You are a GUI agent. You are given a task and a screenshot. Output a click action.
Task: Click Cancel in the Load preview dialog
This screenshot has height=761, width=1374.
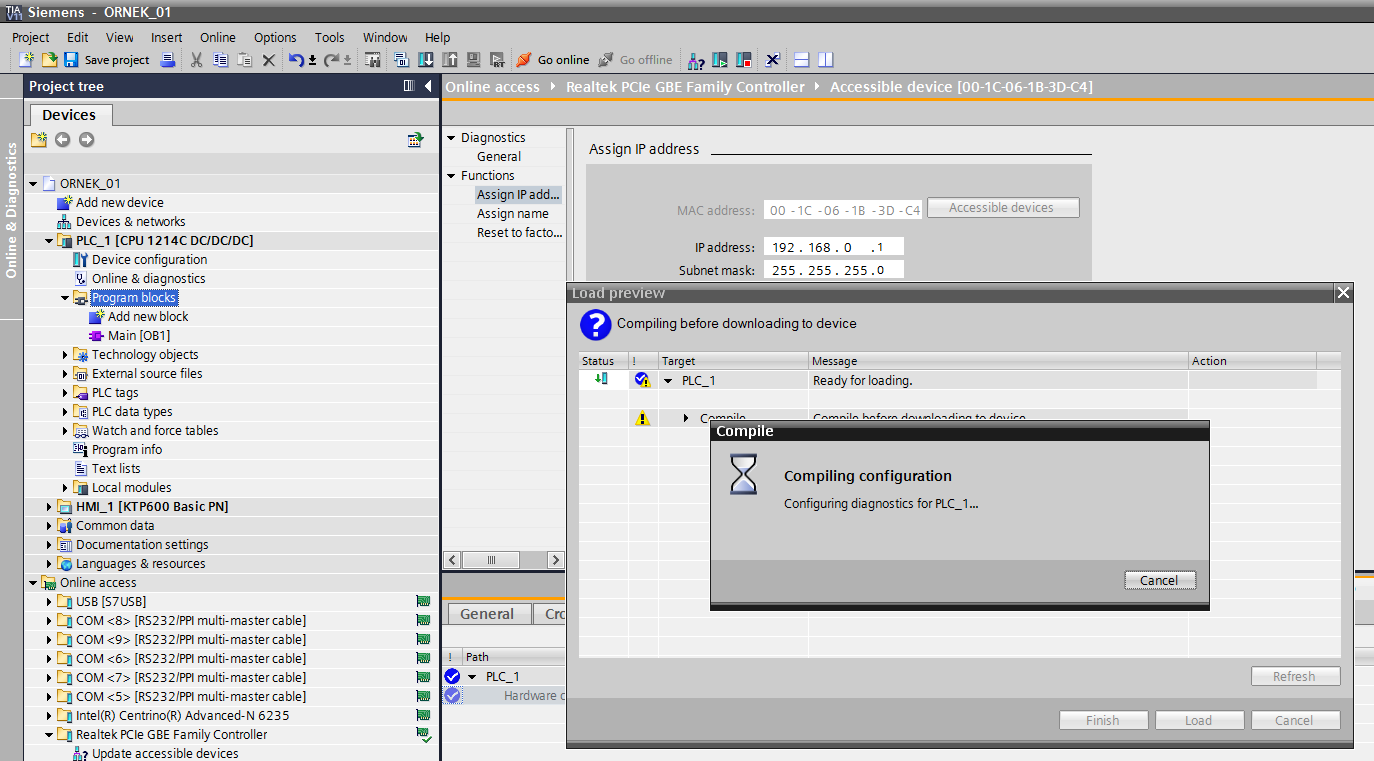tap(1294, 720)
